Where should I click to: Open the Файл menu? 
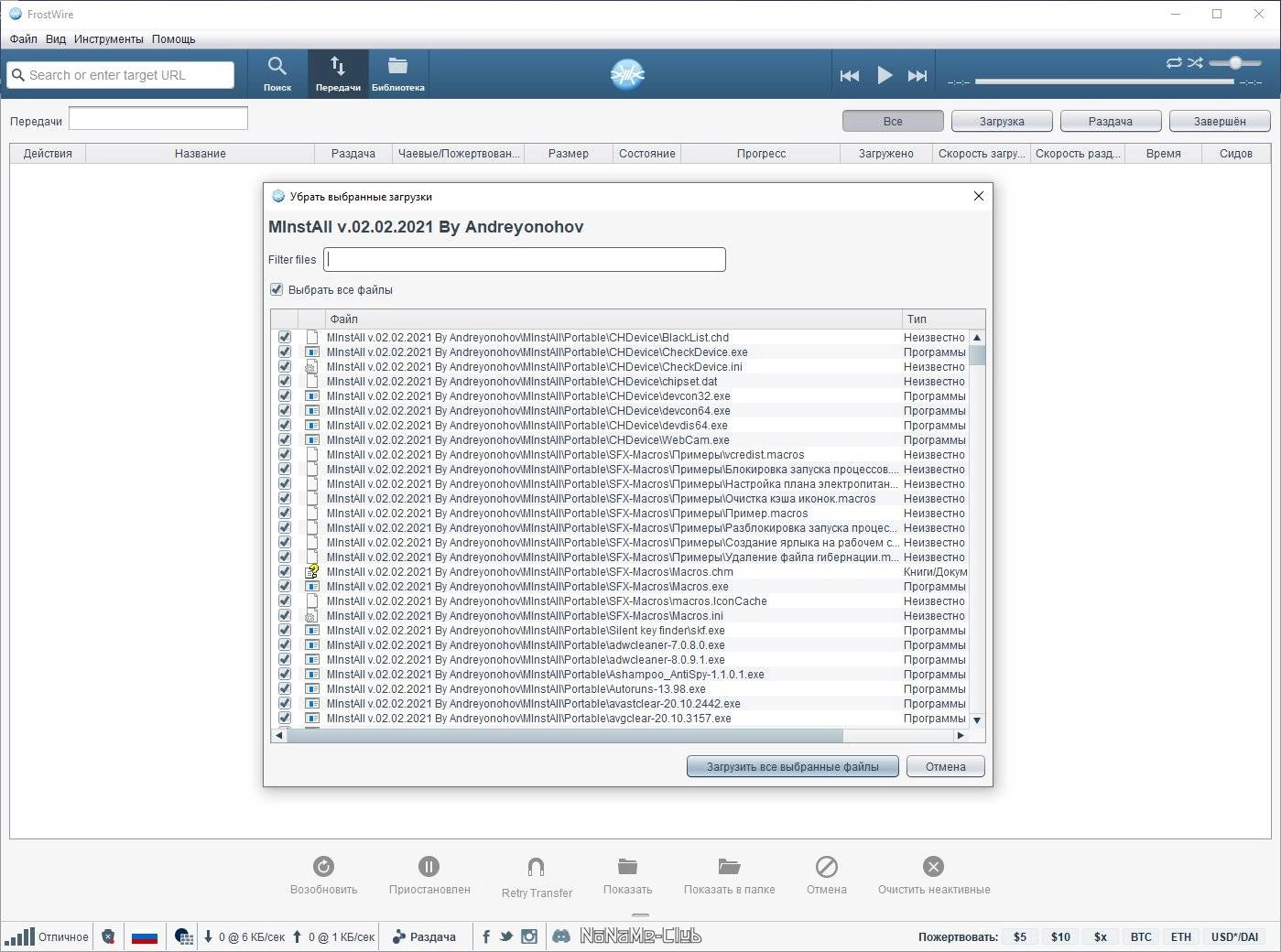(x=24, y=38)
